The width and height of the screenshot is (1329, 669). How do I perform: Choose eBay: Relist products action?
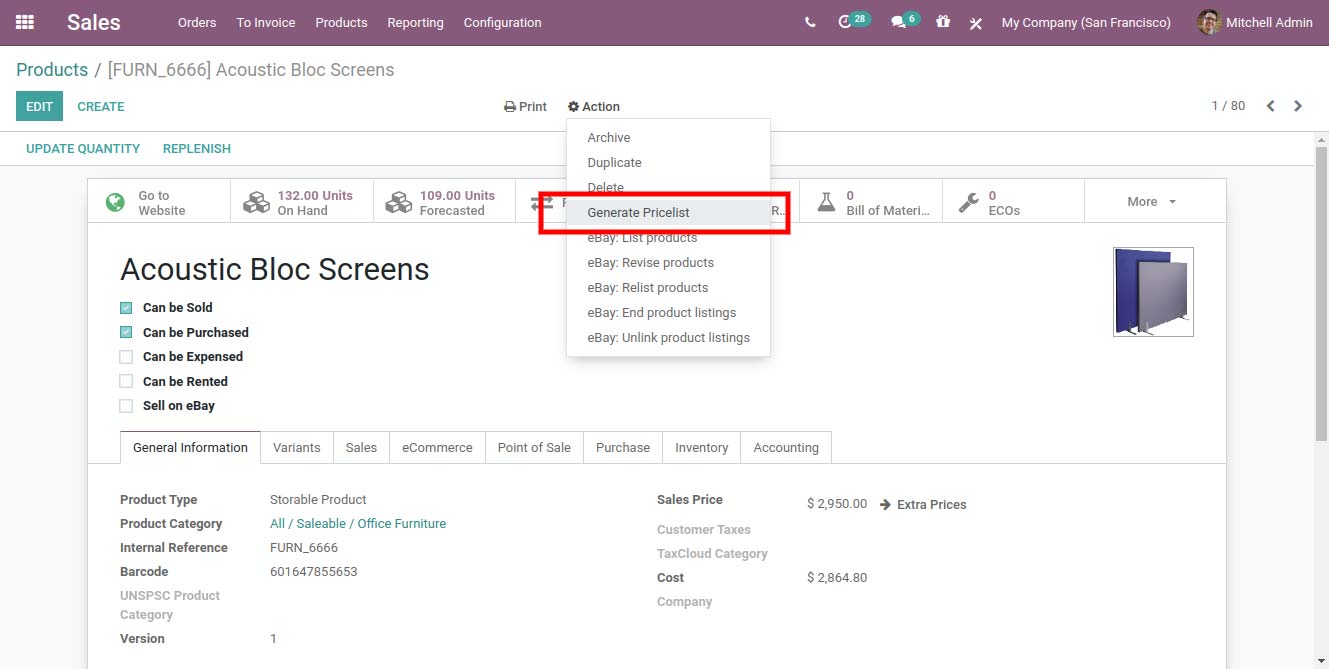pyautogui.click(x=668, y=288)
